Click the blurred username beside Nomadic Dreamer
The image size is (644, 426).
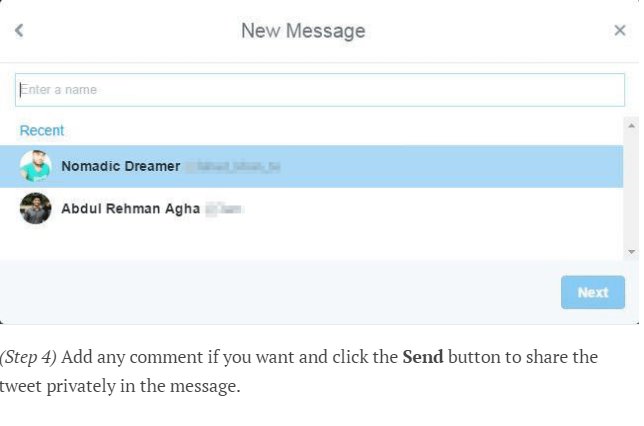pos(233,167)
